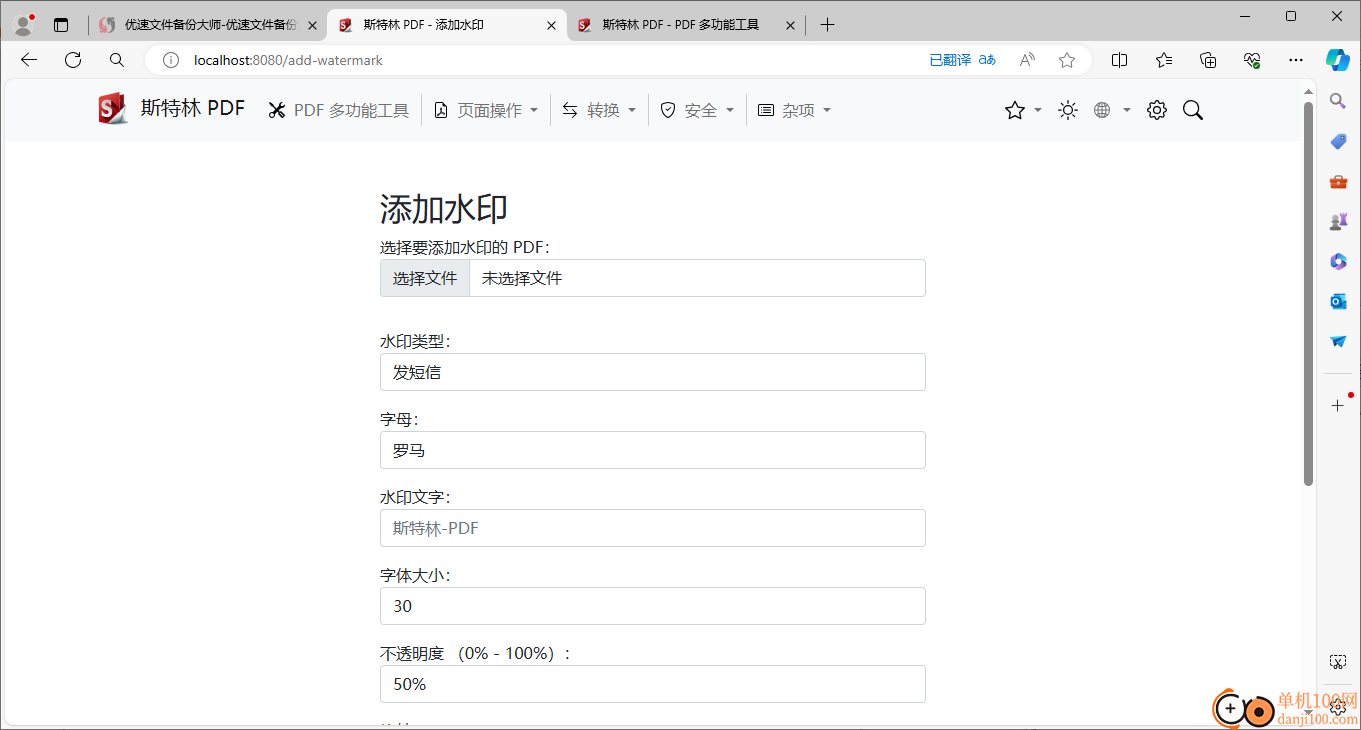Viewport: 1361px width, 730px height.
Task: Open sidebar Outlook icon
Action: tap(1338, 301)
